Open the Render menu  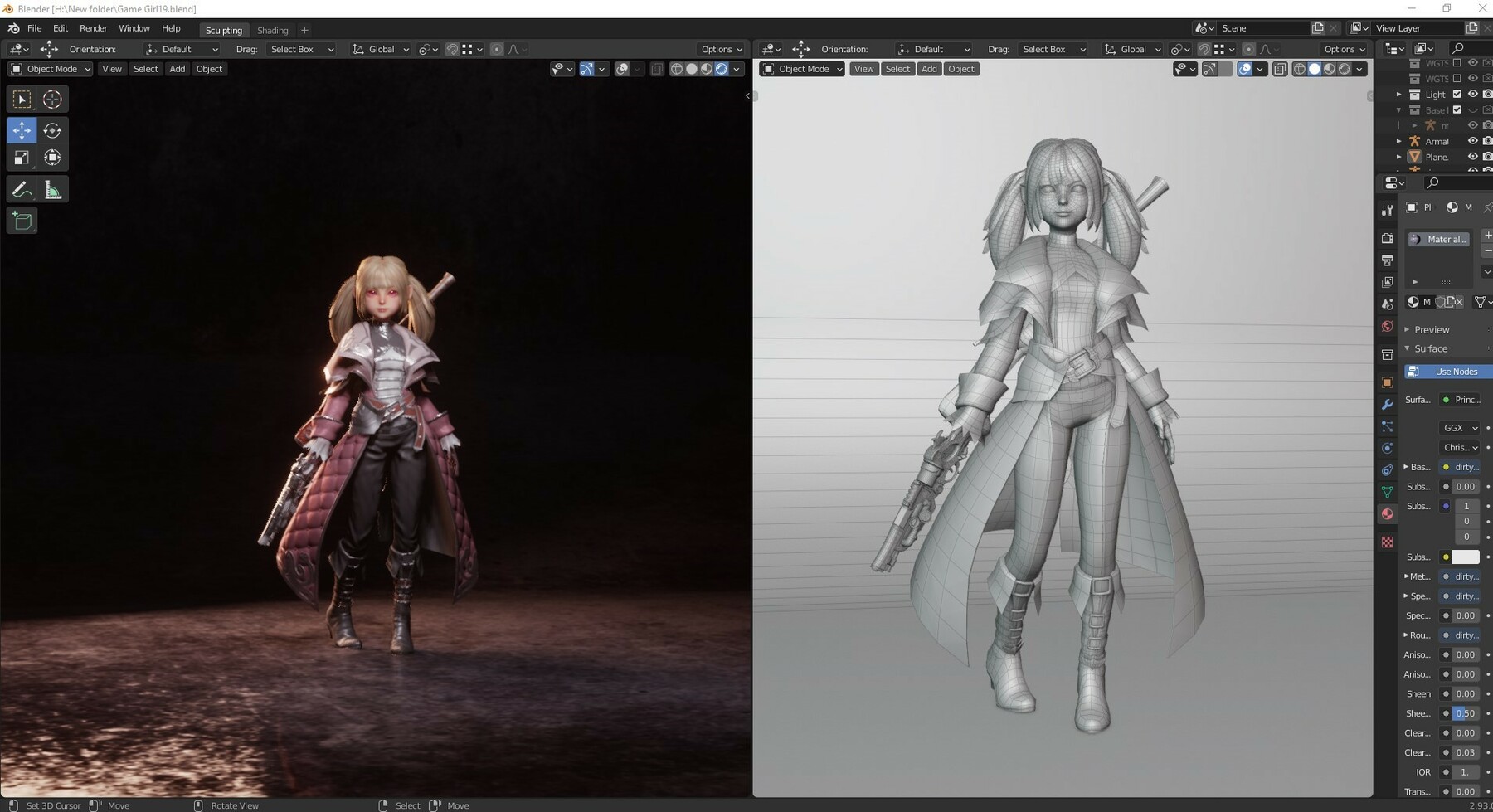click(93, 27)
